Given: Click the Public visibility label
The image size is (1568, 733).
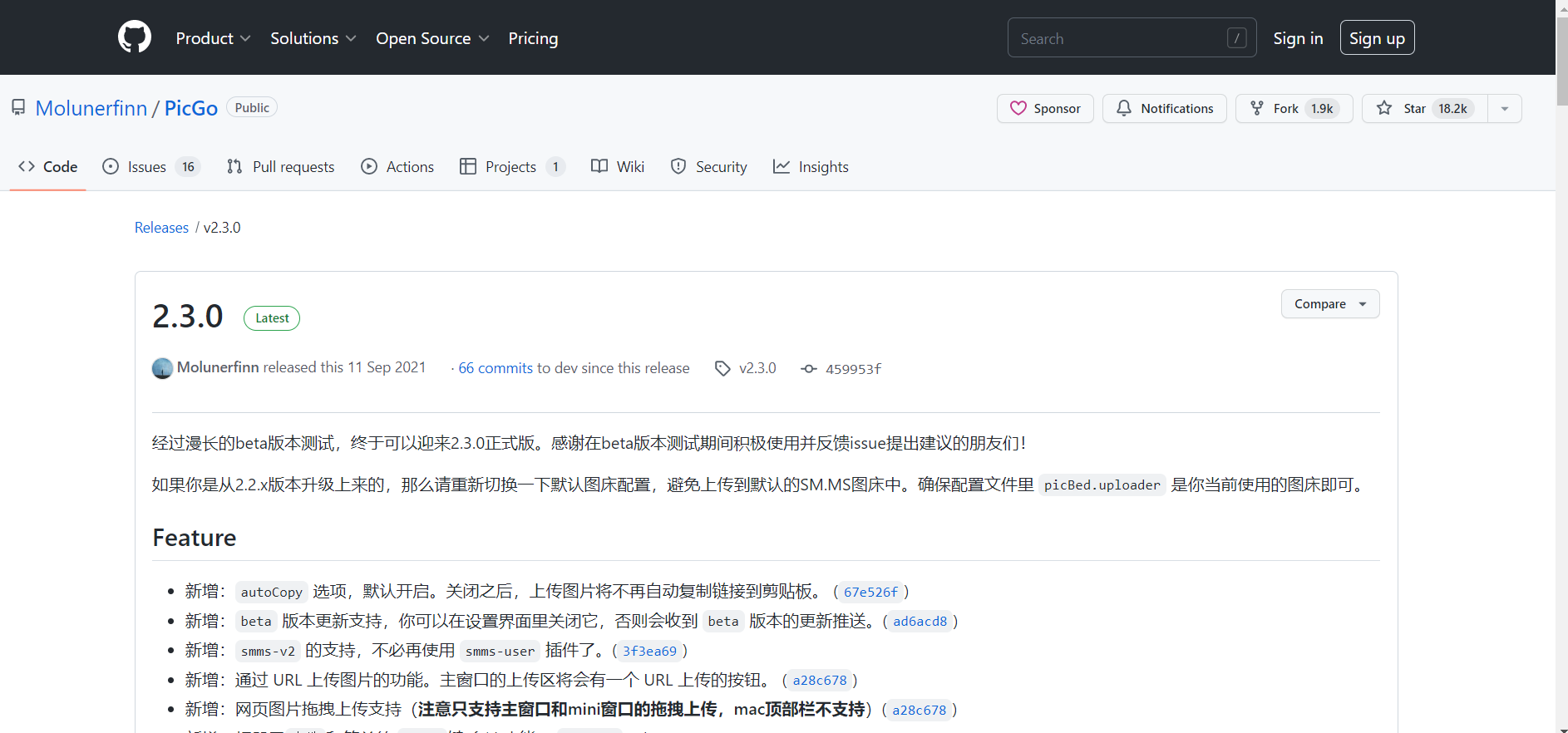Looking at the screenshot, I should click(252, 108).
